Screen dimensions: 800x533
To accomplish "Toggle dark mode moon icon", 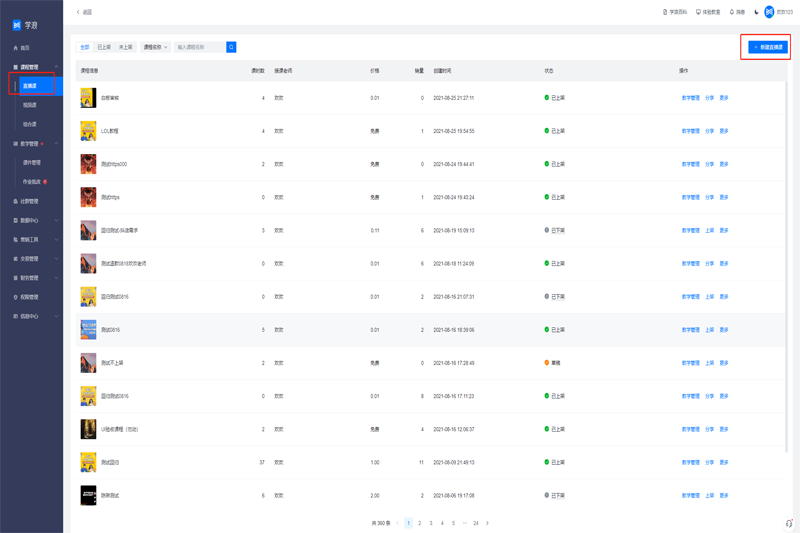I will [x=756, y=12].
